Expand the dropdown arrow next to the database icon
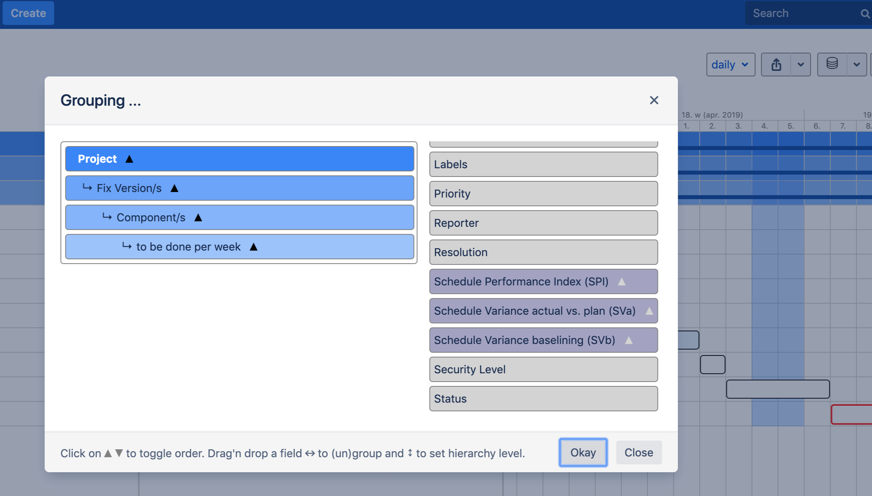Screen dimensions: 872x496 coord(857,65)
